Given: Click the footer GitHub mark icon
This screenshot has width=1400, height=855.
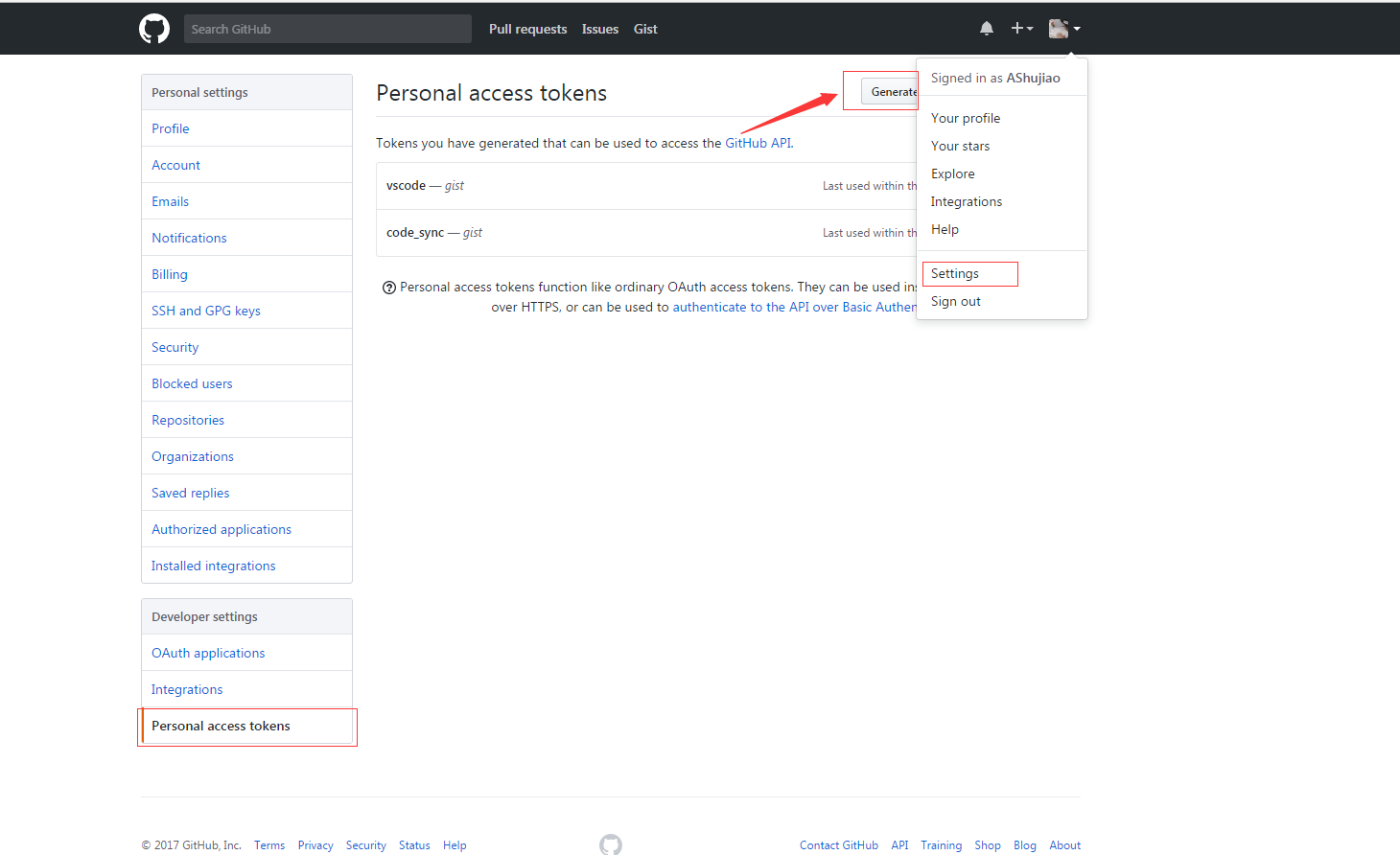Looking at the screenshot, I should (x=611, y=844).
